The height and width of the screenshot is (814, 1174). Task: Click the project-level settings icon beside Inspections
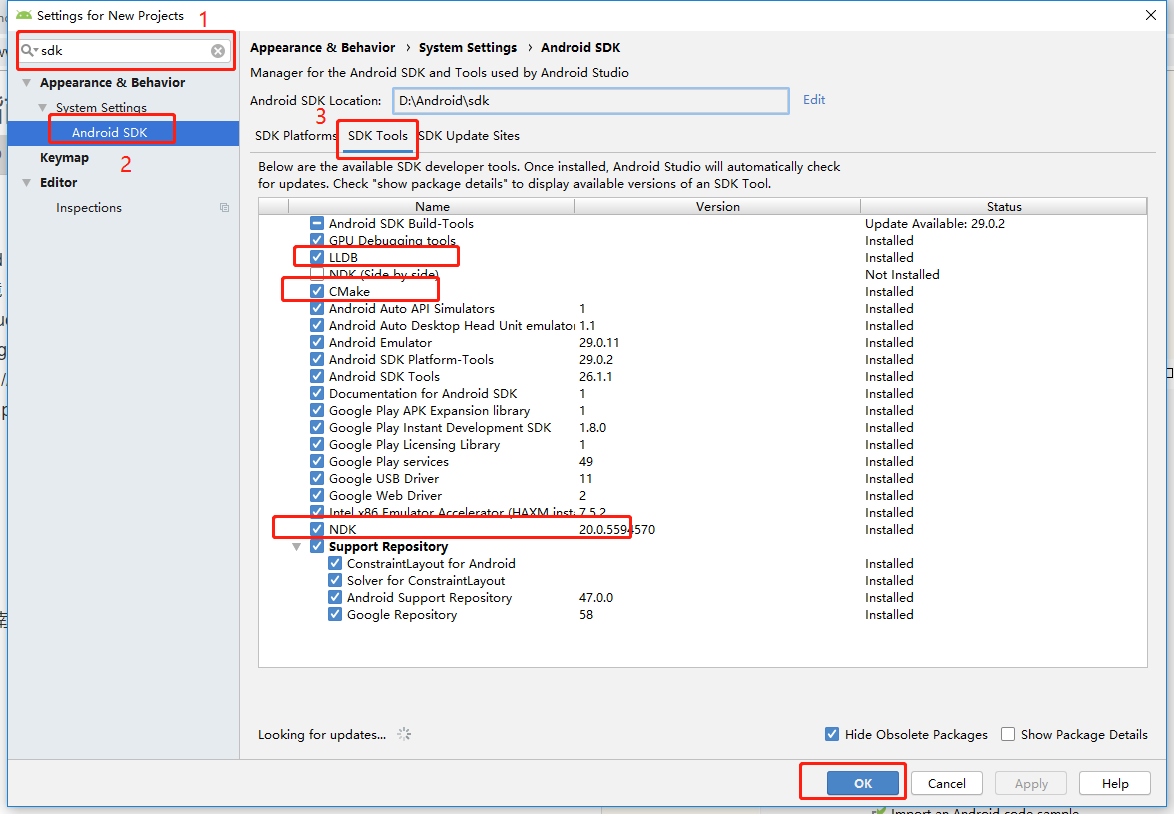pos(224,207)
